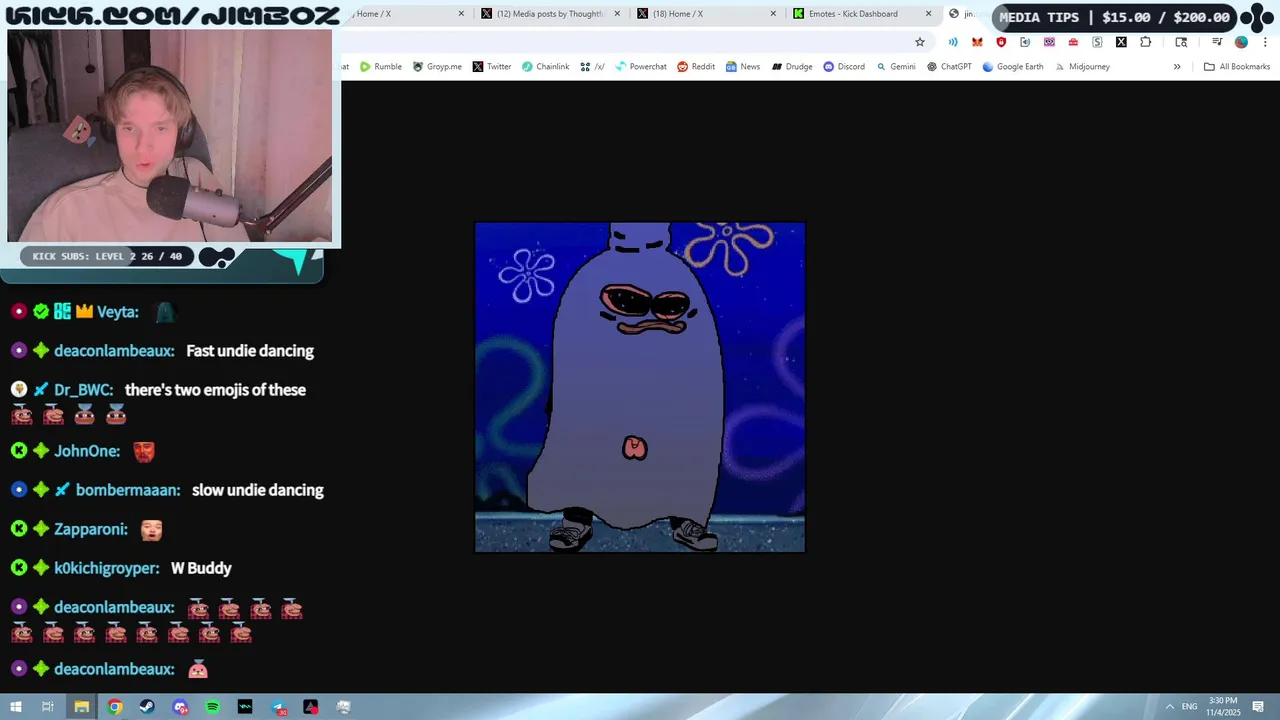Click the 'slow undie dancing' chat message

click(x=258, y=490)
